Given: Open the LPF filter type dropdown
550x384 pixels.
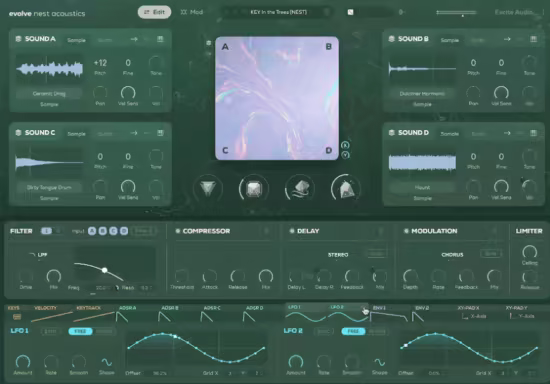Looking at the screenshot, I should (x=38, y=255).
